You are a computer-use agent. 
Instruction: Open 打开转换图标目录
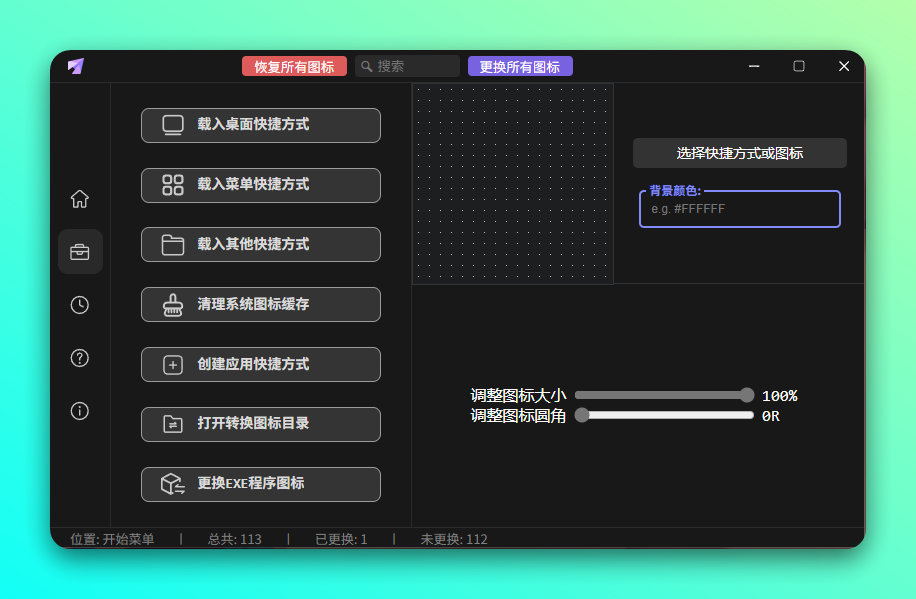coord(260,424)
